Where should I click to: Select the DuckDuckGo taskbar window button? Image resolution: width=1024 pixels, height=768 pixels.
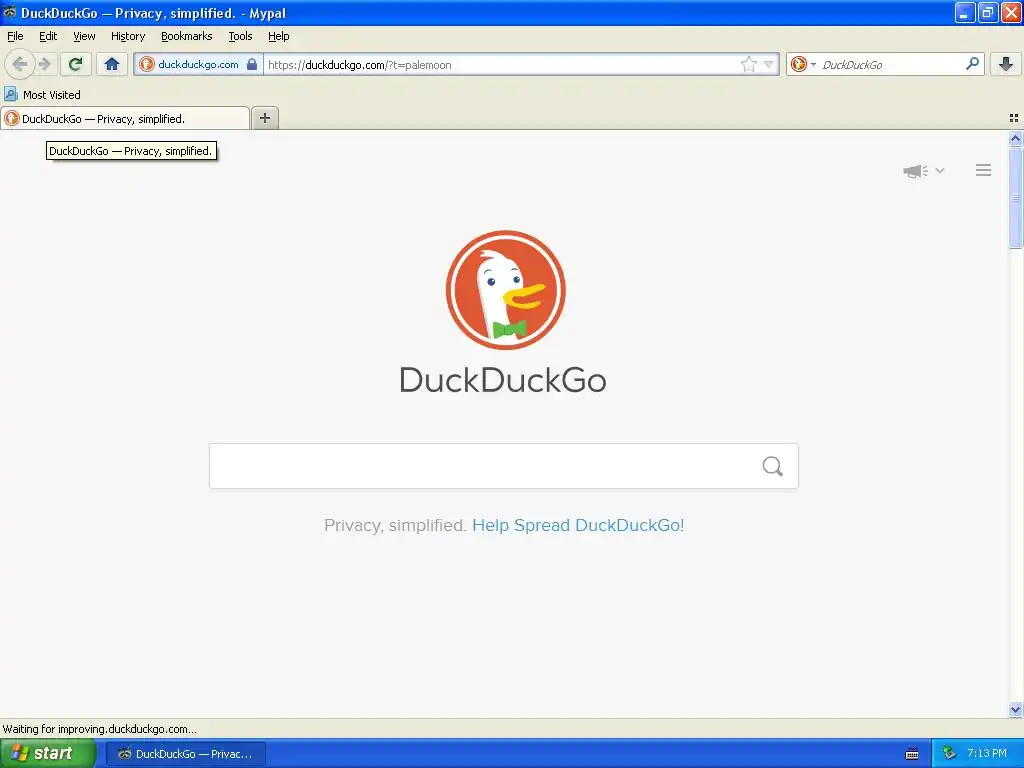(x=185, y=754)
